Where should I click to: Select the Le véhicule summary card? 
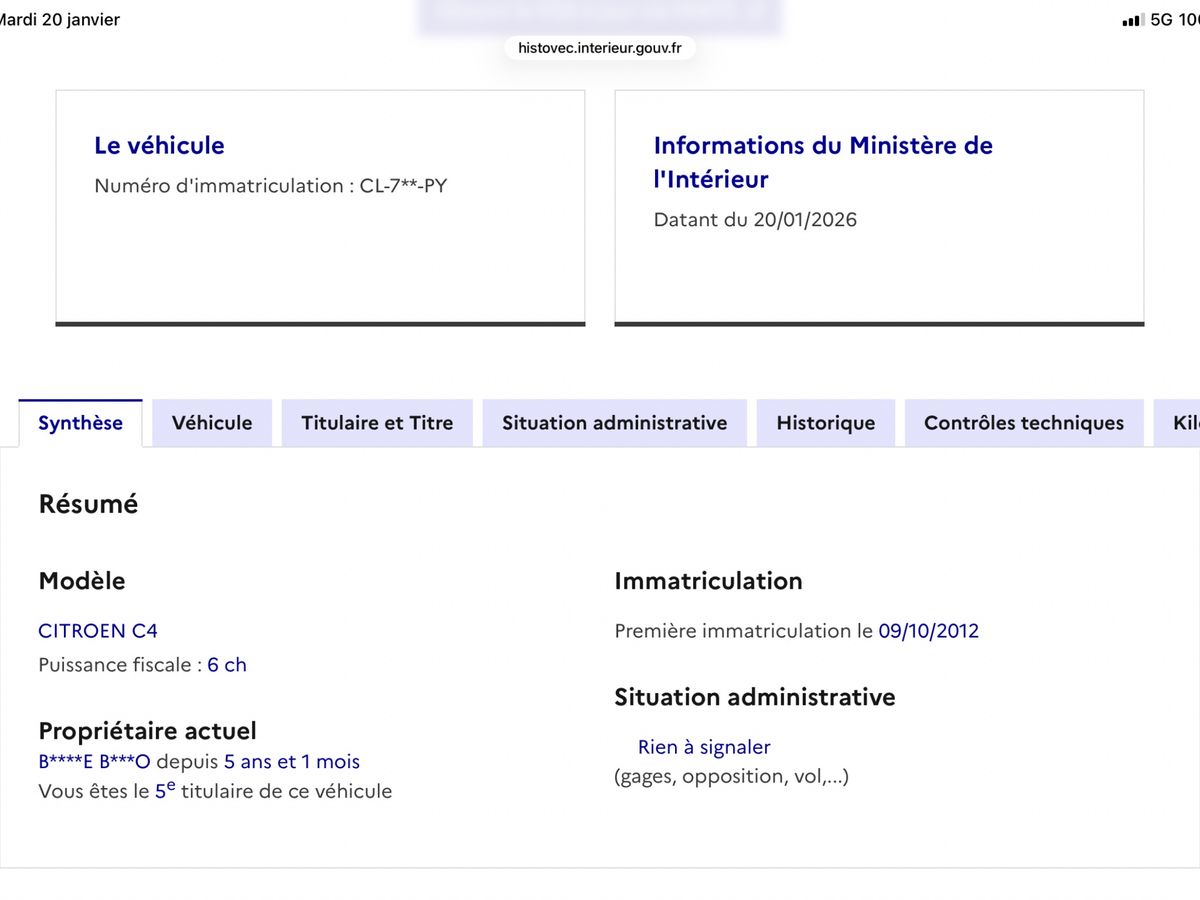click(x=320, y=205)
